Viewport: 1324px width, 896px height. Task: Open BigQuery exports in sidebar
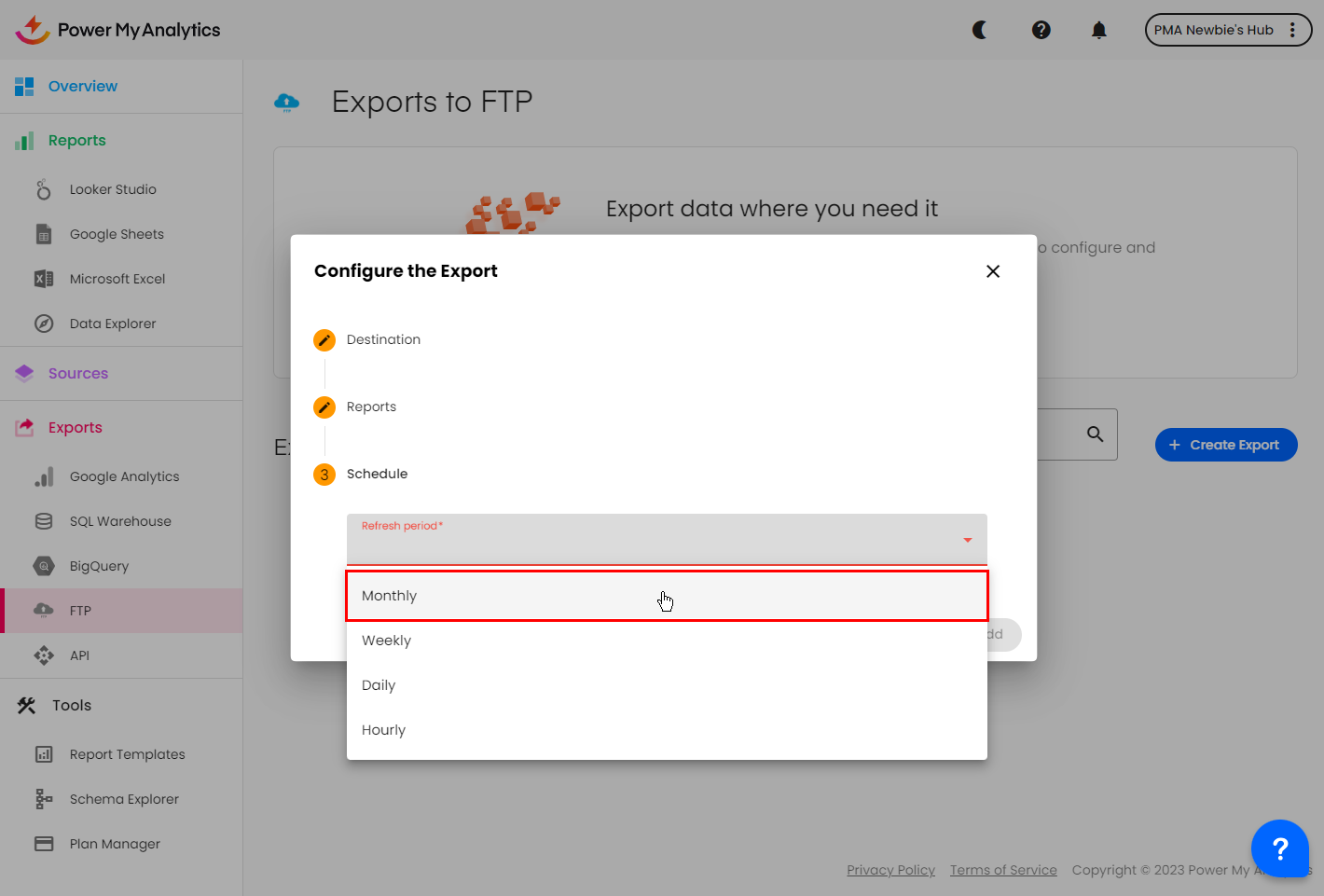pyautogui.click(x=99, y=566)
